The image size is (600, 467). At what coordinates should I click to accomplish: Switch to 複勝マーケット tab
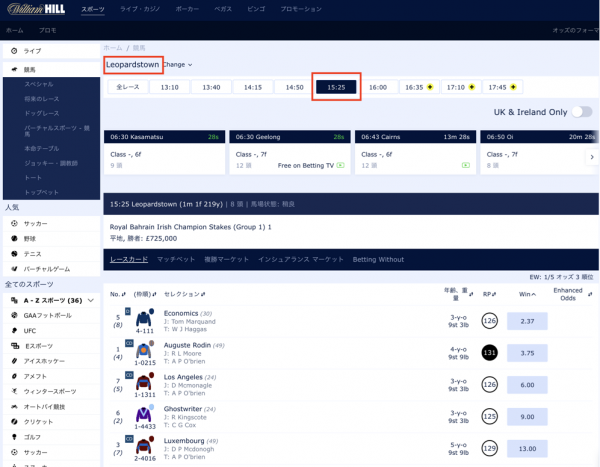[227, 260]
